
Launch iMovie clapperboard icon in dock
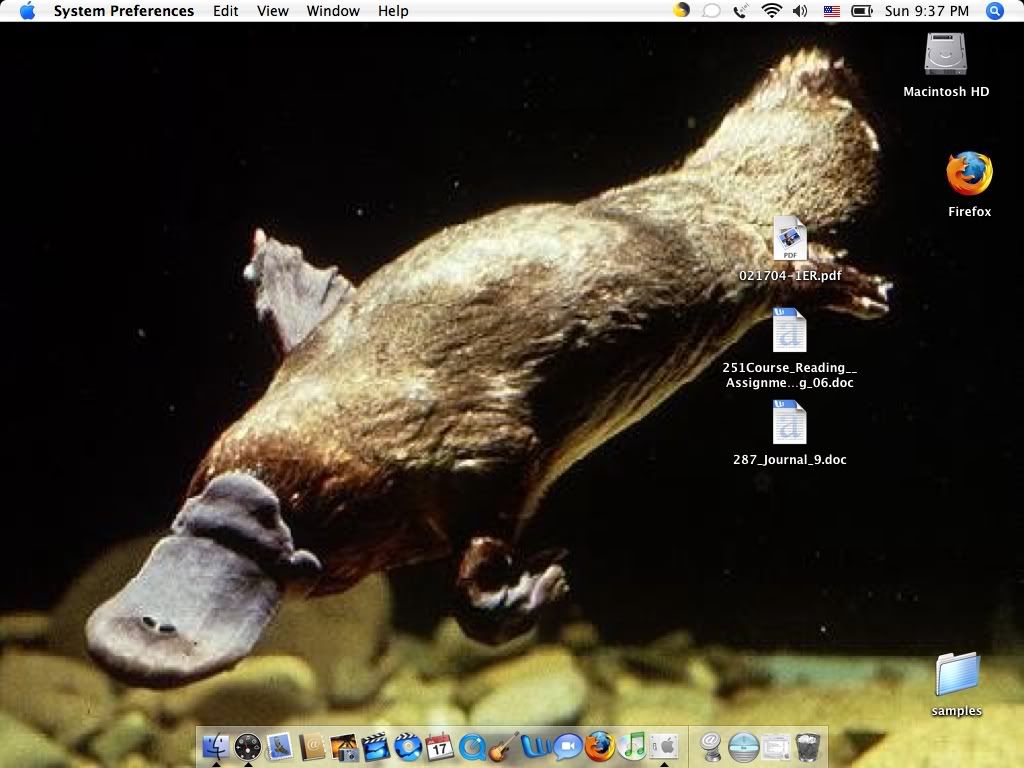click(x=375, y=746)
